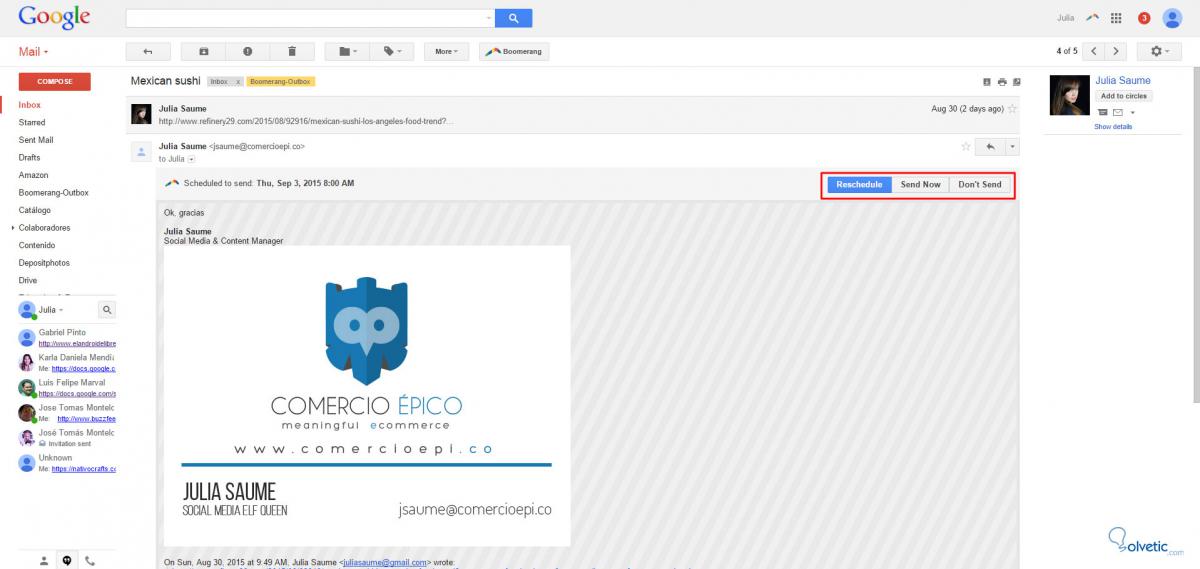Open Sent Mail folder

click(x=36, y=140)
